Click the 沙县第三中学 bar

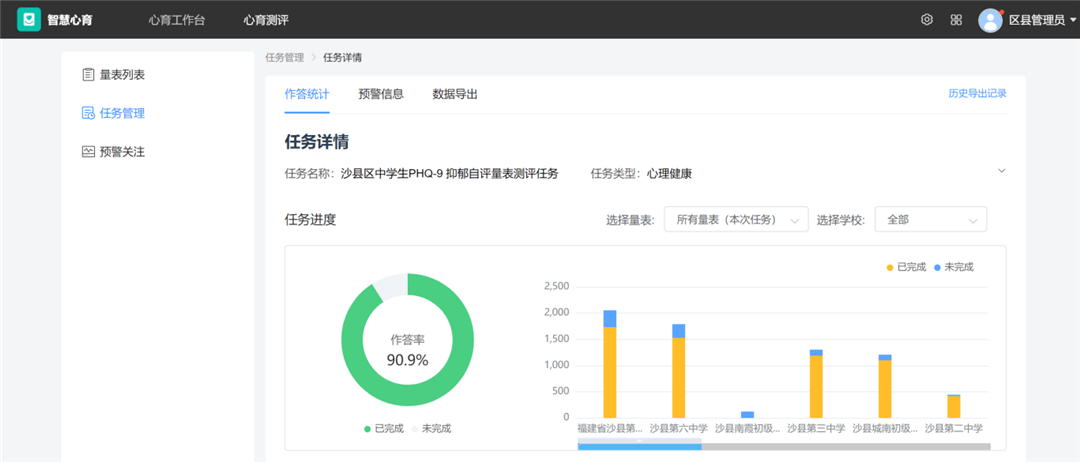[816, 386]
